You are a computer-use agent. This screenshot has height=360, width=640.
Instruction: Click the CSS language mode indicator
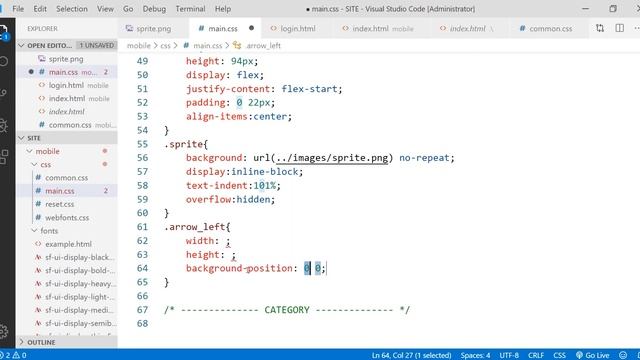559,355
